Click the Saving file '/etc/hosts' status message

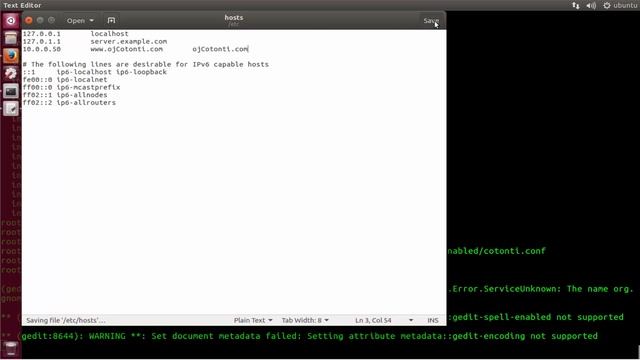(66, 320)
